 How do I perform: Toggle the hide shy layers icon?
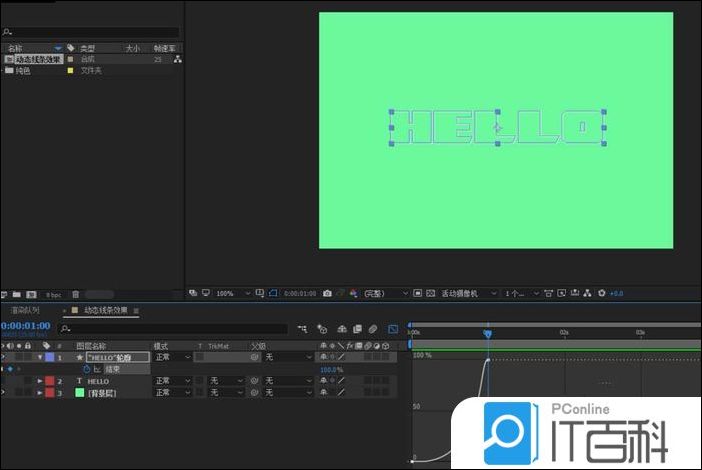pos(342,329)
